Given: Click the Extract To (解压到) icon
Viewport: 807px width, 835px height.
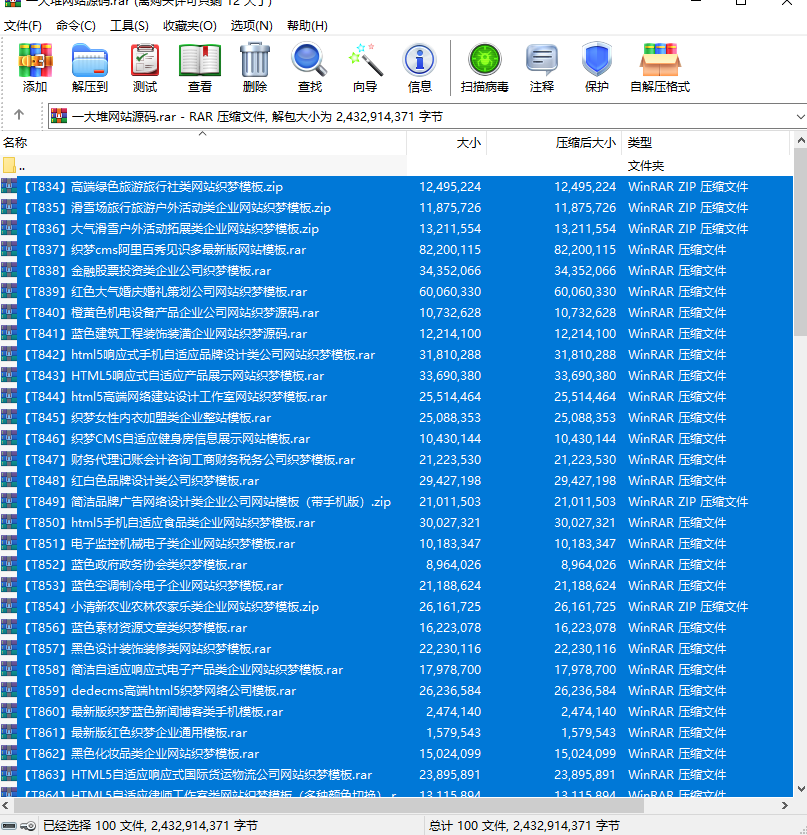Looking at the screenshot, I should [x=90, y=68].
